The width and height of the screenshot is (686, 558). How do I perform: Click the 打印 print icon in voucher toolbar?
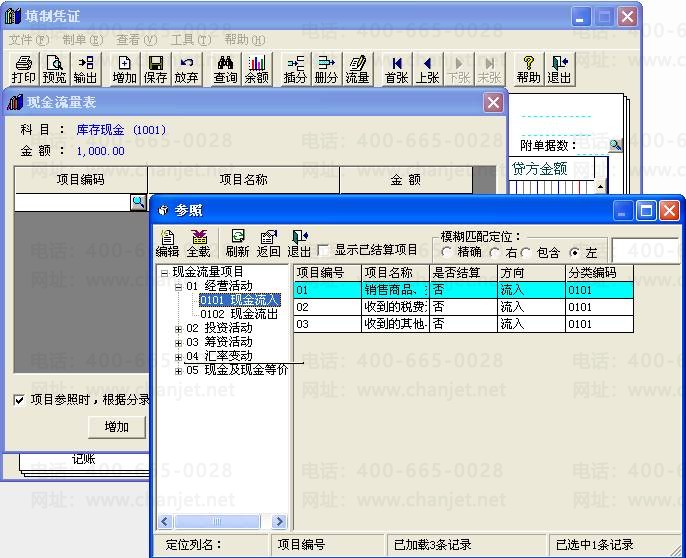pyautogui.click(x=24, y=69)
